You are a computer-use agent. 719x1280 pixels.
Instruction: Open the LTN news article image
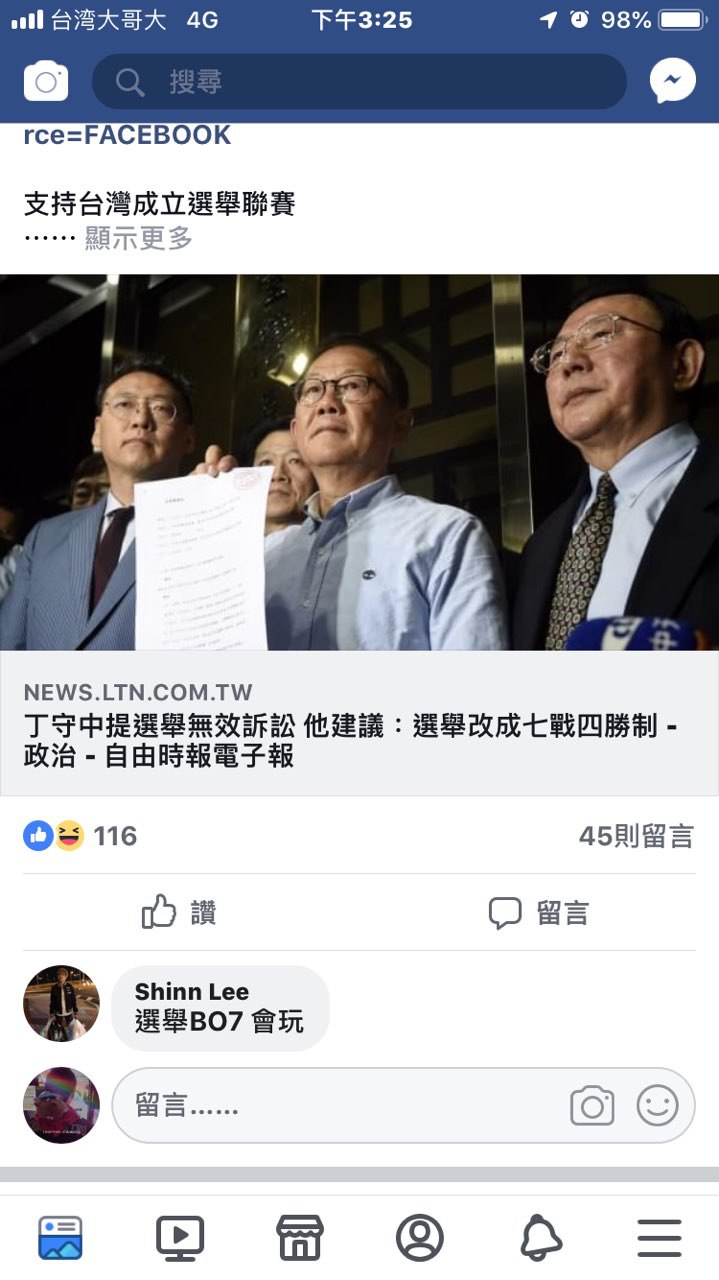point(359,462)
